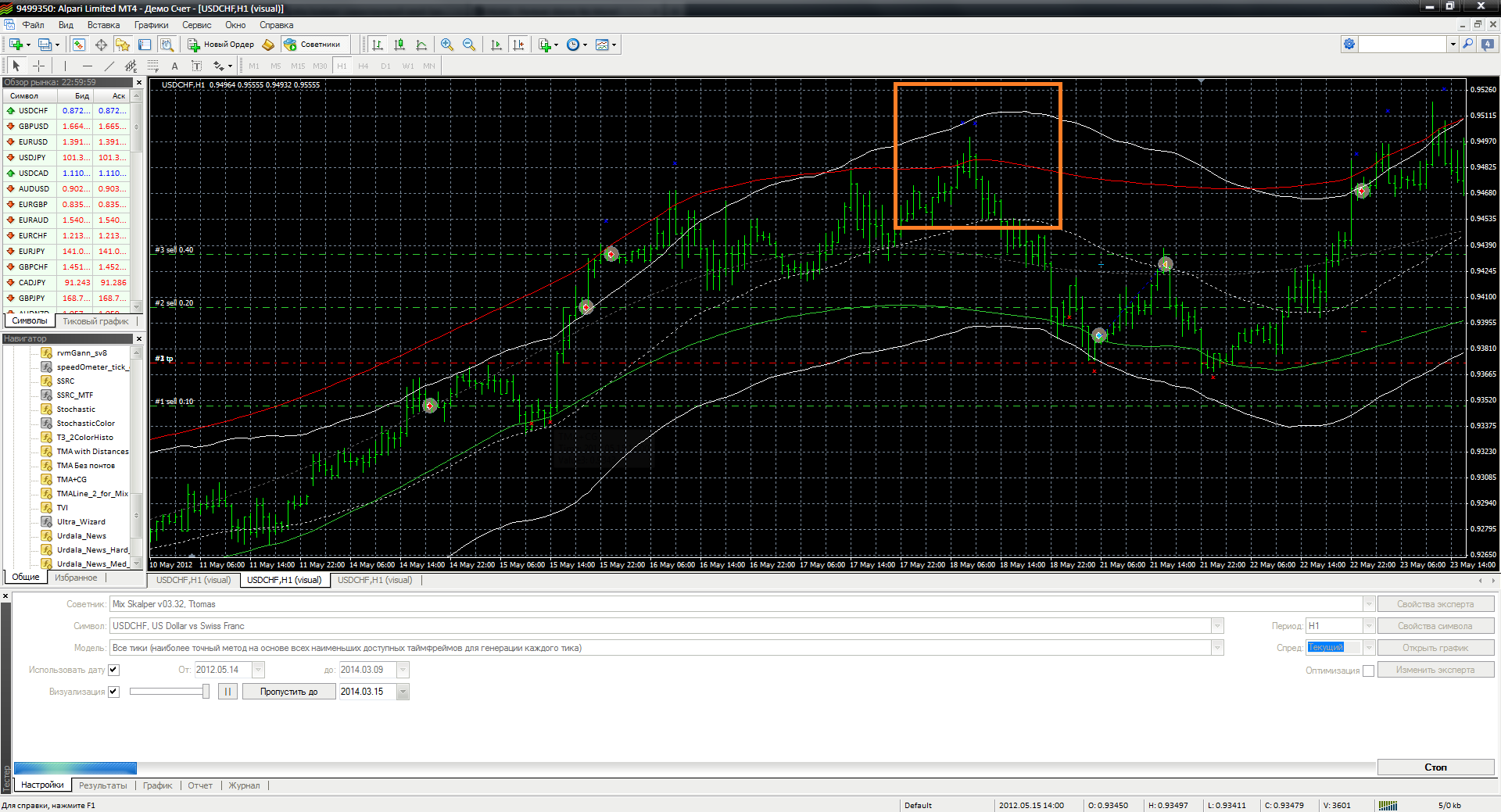
Task: Open the Символ dropdown
Action: [1217, 626]
